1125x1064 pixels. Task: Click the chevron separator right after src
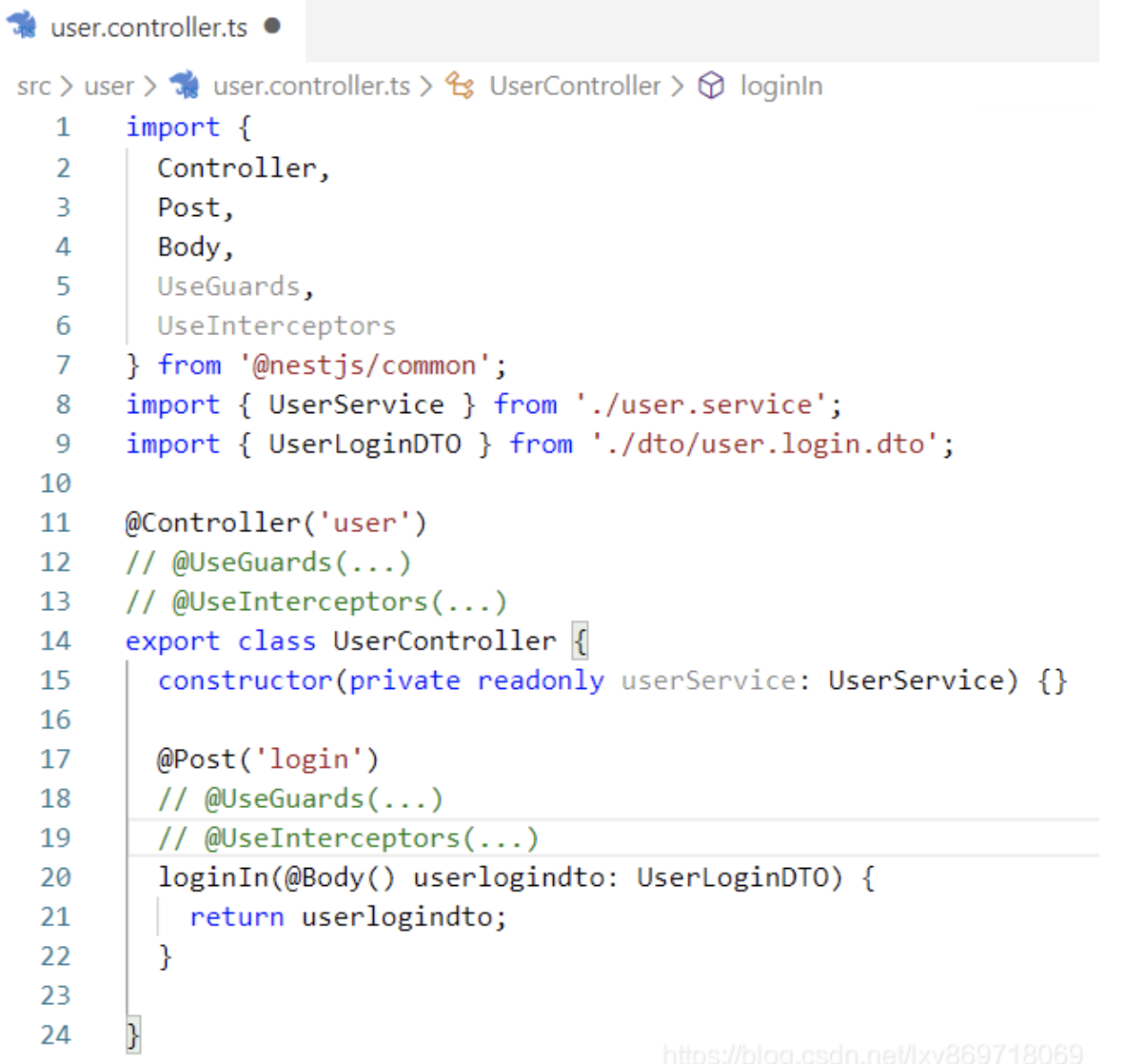pos(67,87)
